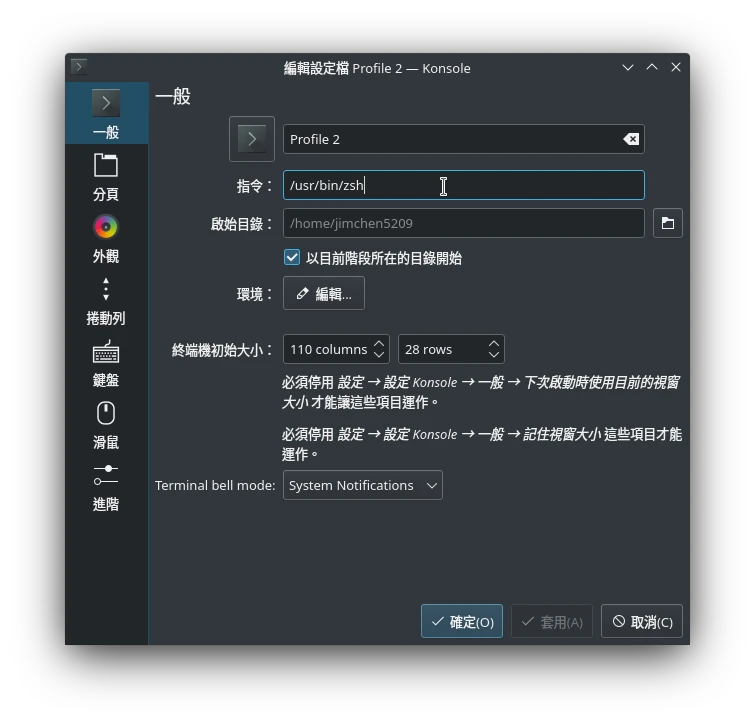Increase the columns spinbox value
This screenshot has width=755, height=722.
click(x=379, y=344)
